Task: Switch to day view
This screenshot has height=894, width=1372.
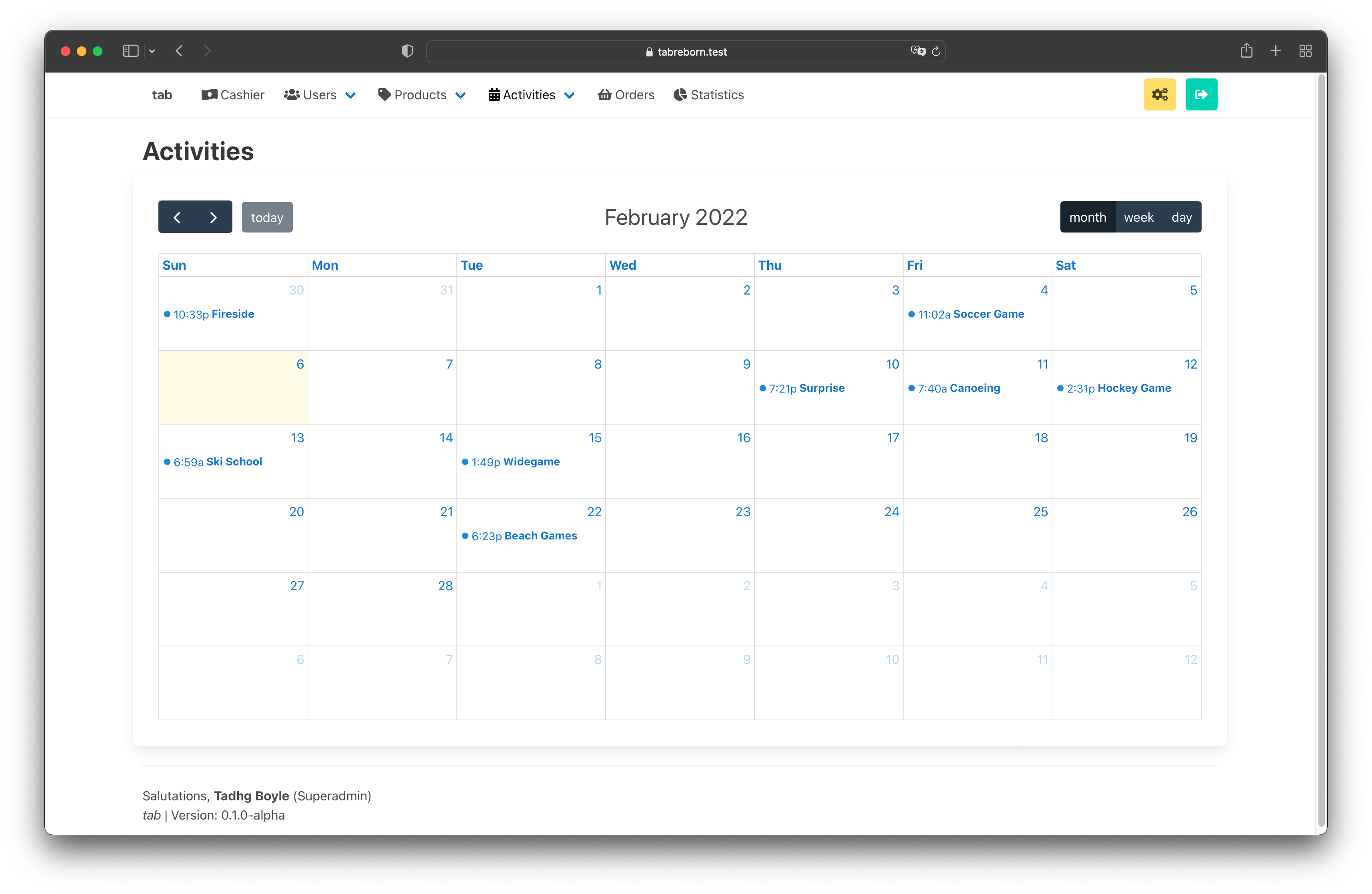Action: [1181, 217]
